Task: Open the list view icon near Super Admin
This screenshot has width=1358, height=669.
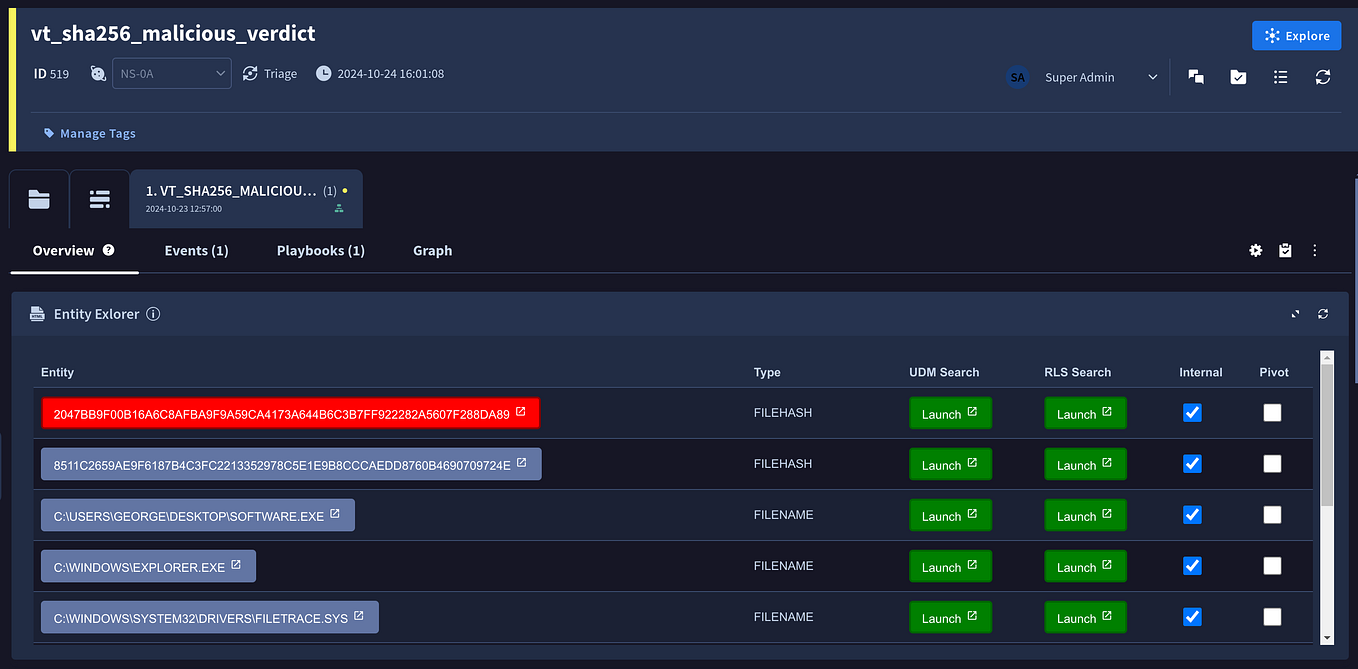Action: [1280, 77]
